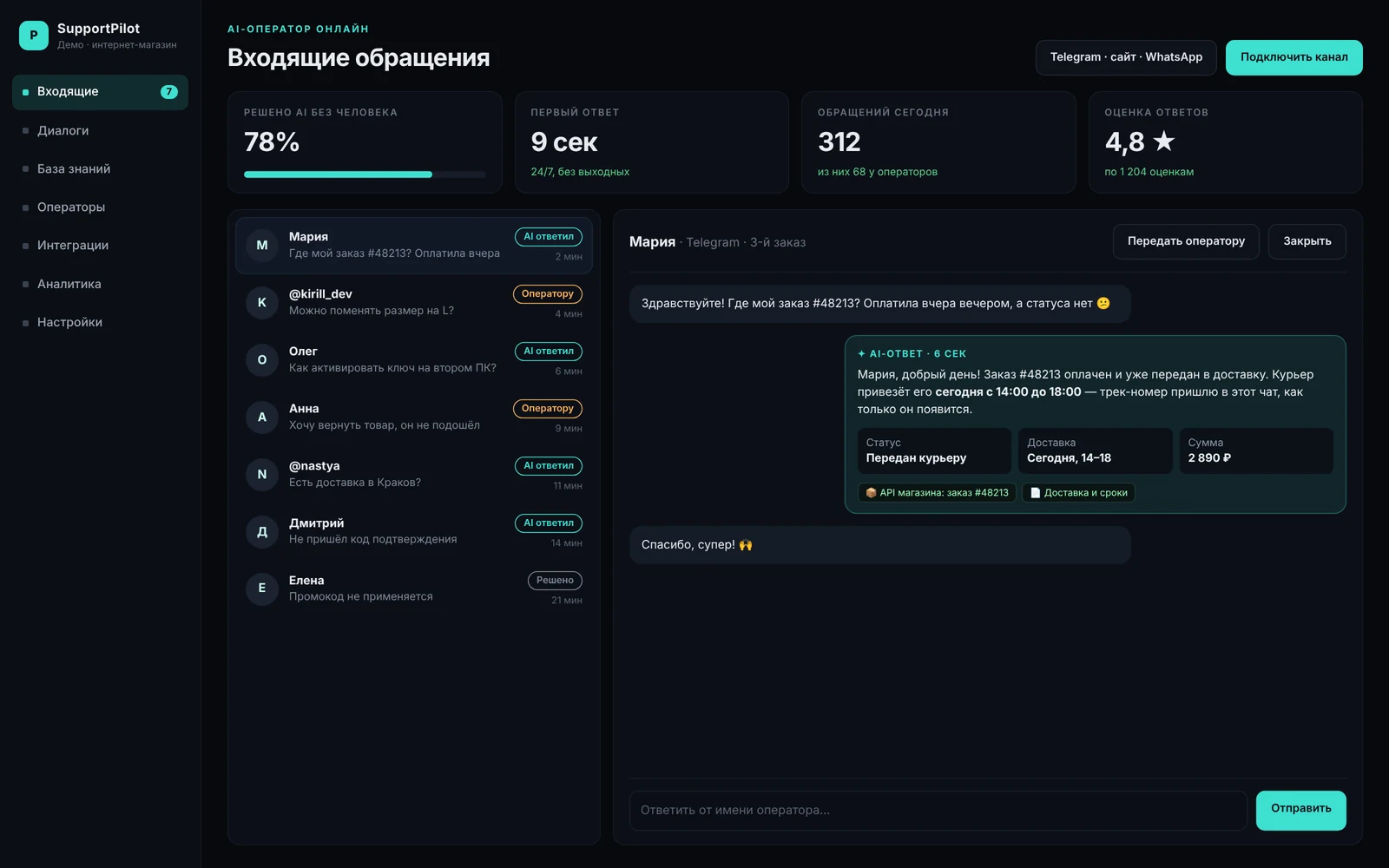Open the Операторы page
Viewport: 1389px width, 868px height.
(x=100, y=207)
